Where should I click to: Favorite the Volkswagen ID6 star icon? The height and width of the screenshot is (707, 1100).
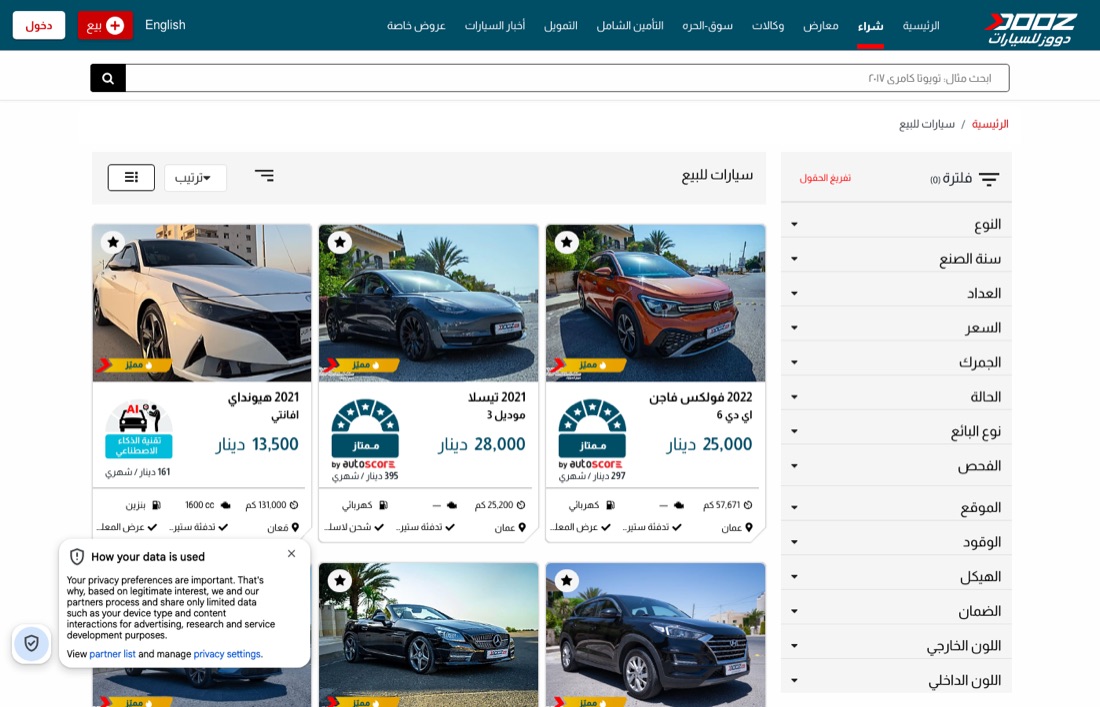click(x=567, y=243)
